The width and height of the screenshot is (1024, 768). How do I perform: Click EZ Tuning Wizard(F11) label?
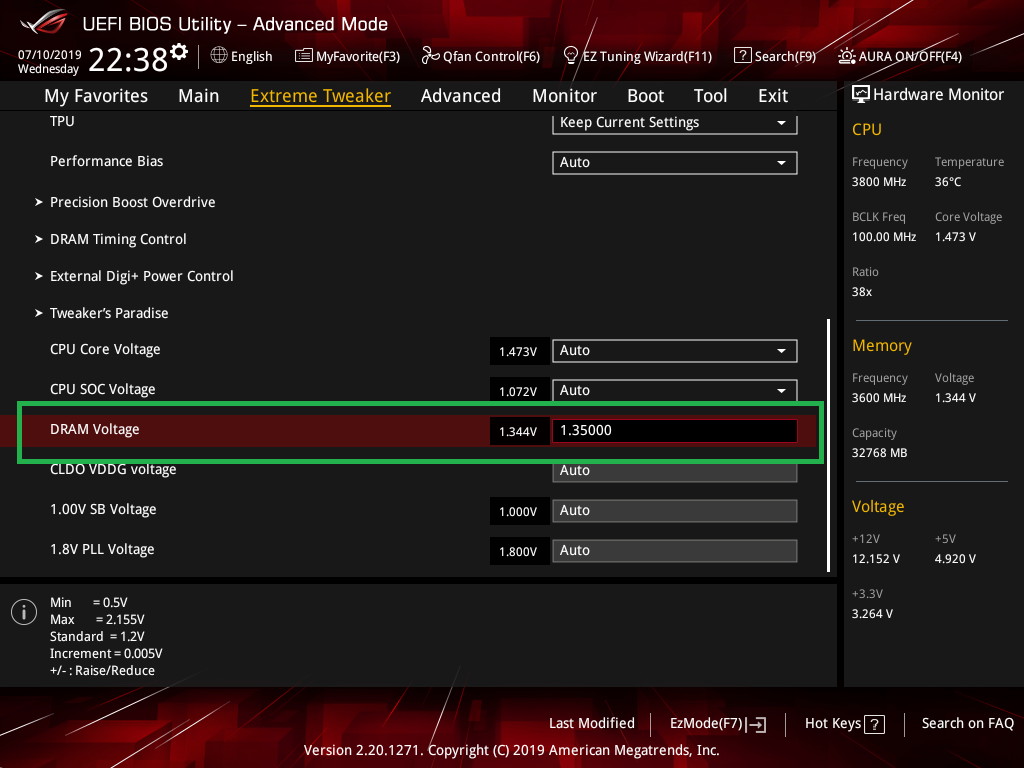[x=647, y=57]
